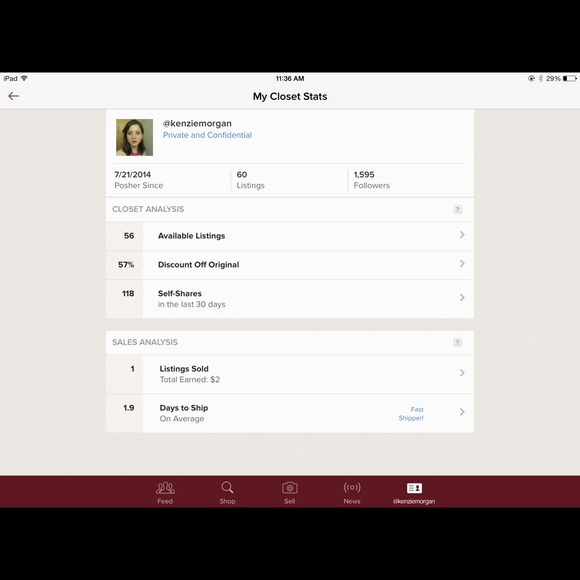Expand Available Listings chevron
Image resolution: width=580 pixels, height=580 pixels.
pyautogui.click(x=462, y=235)
